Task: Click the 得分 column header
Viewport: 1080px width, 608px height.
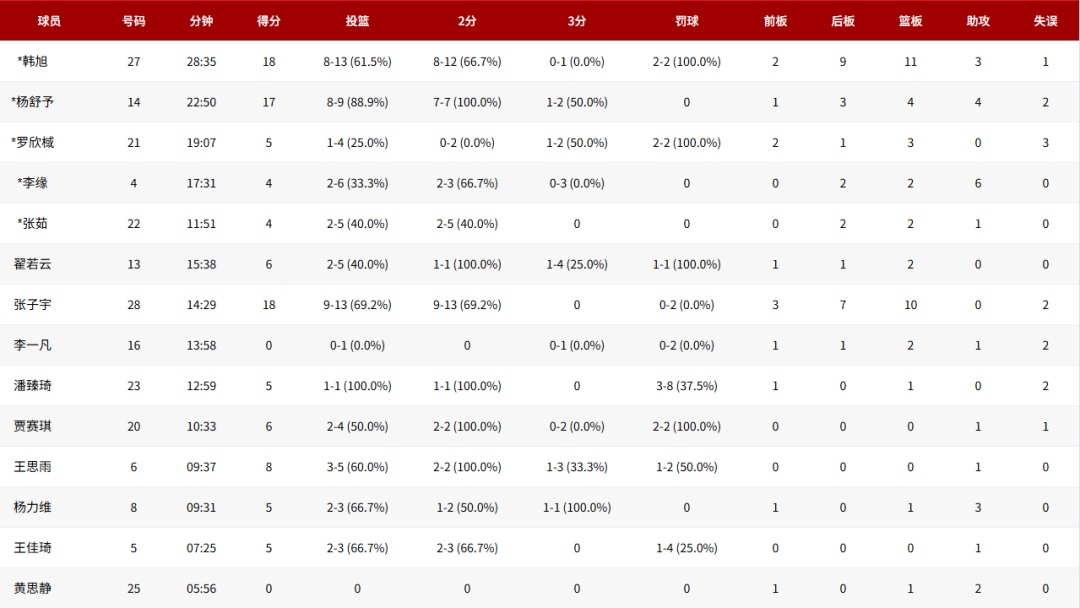Action: pyautogui.click(x=268, y=21)
